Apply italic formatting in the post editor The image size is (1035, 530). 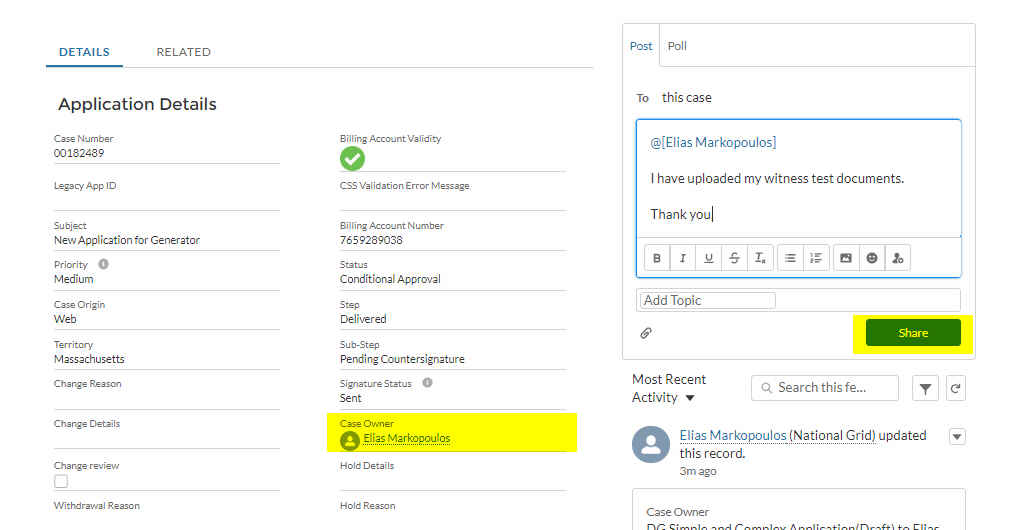coord(683,258)
